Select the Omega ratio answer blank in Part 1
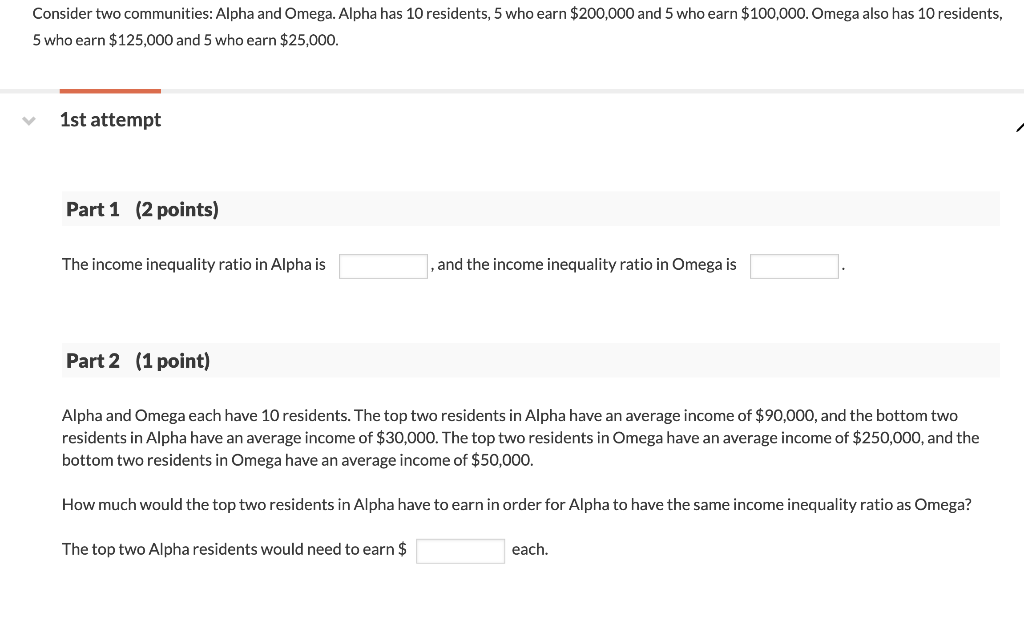This screenshot has height=617, width=1024. [794, 265]
